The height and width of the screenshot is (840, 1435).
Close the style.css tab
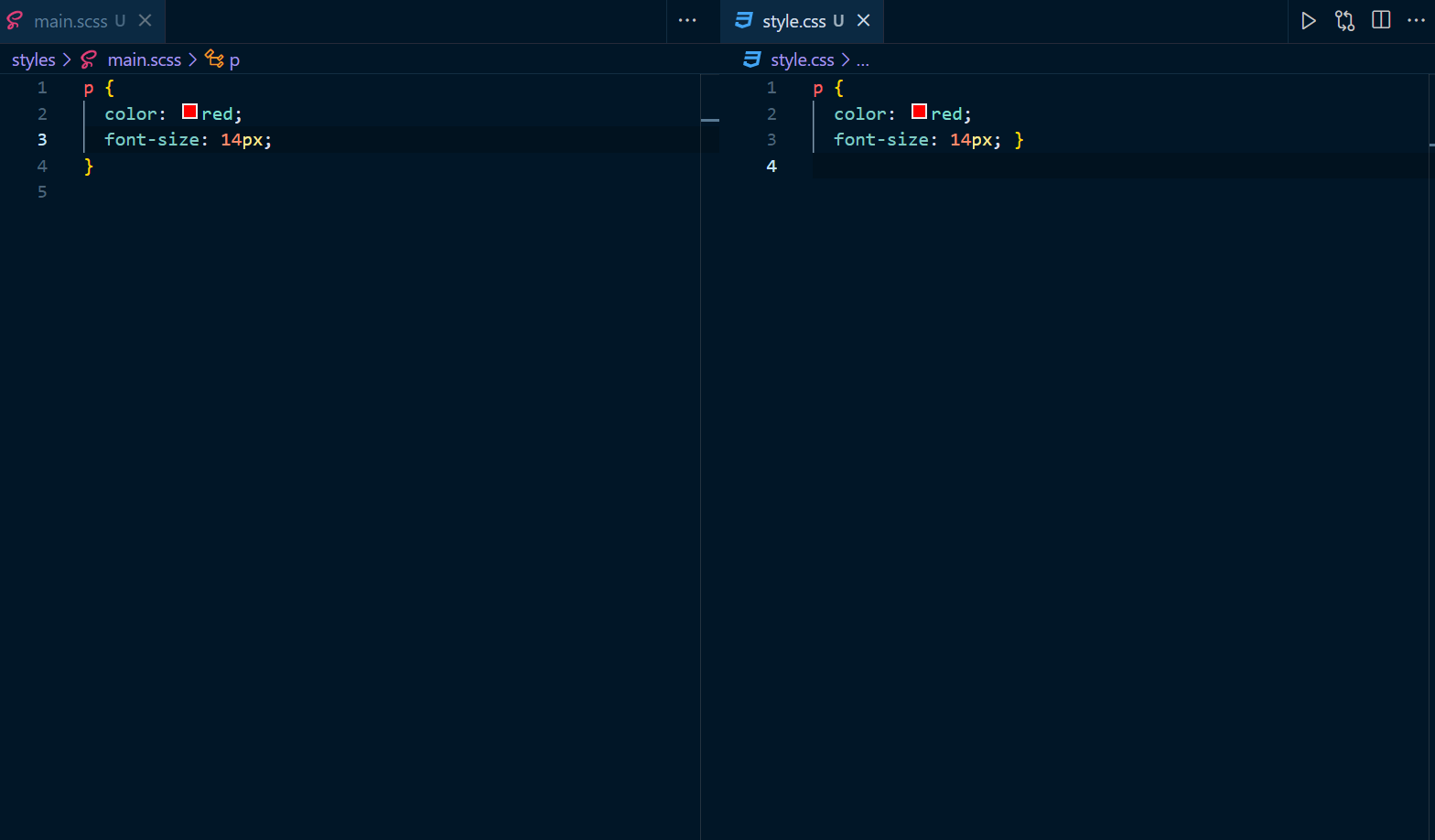pos(863,21)
